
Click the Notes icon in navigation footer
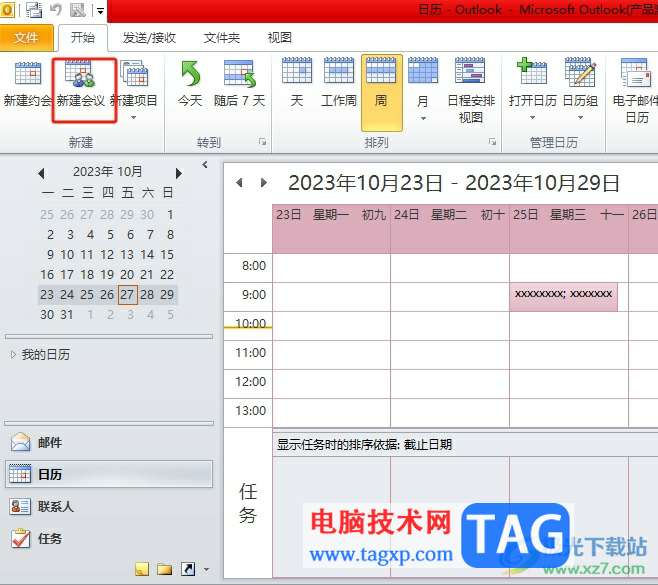[x=142, y=569]
